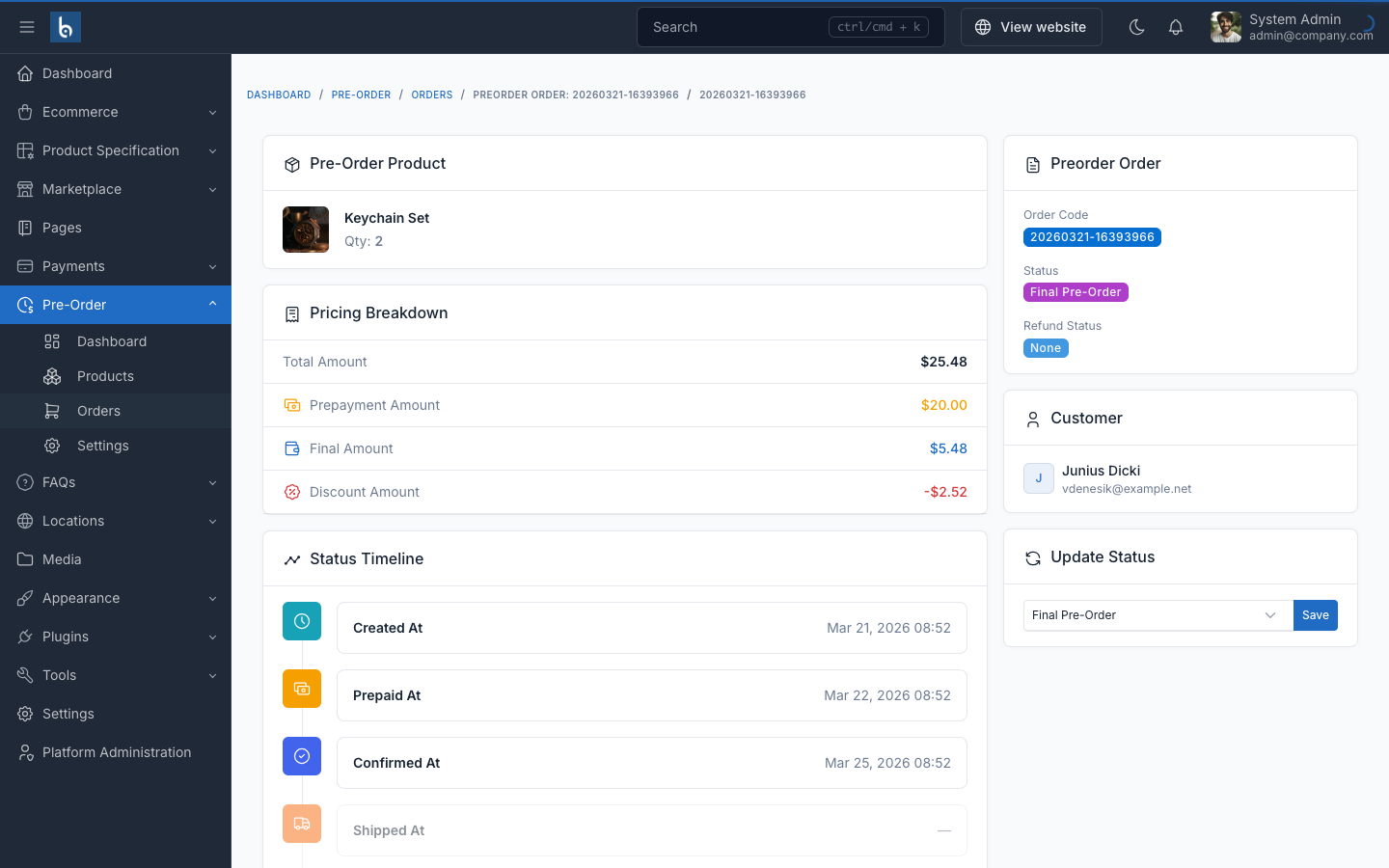Click the orange Prepaid At timeline icon

point(302,689)
